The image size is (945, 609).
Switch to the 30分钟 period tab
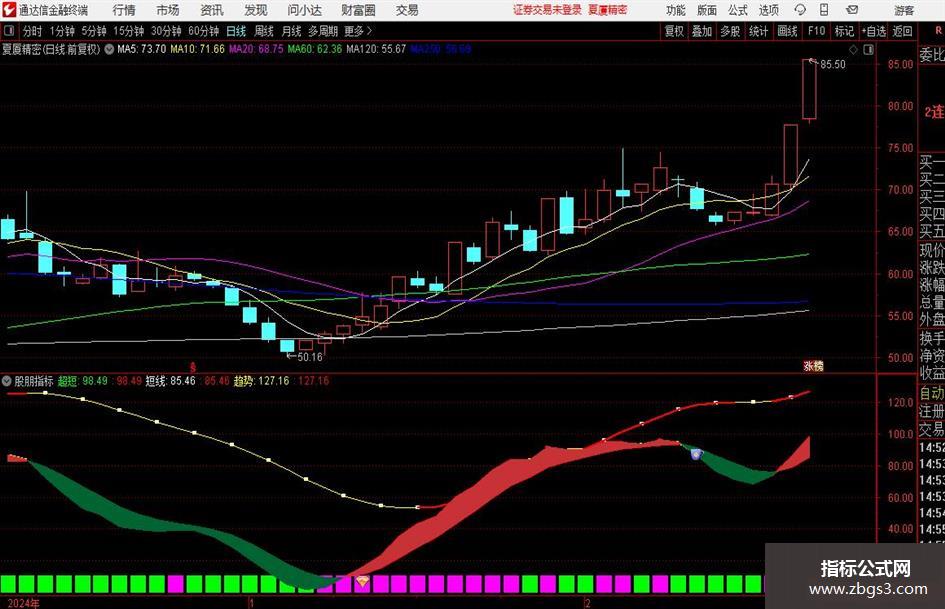pos(166,31)
